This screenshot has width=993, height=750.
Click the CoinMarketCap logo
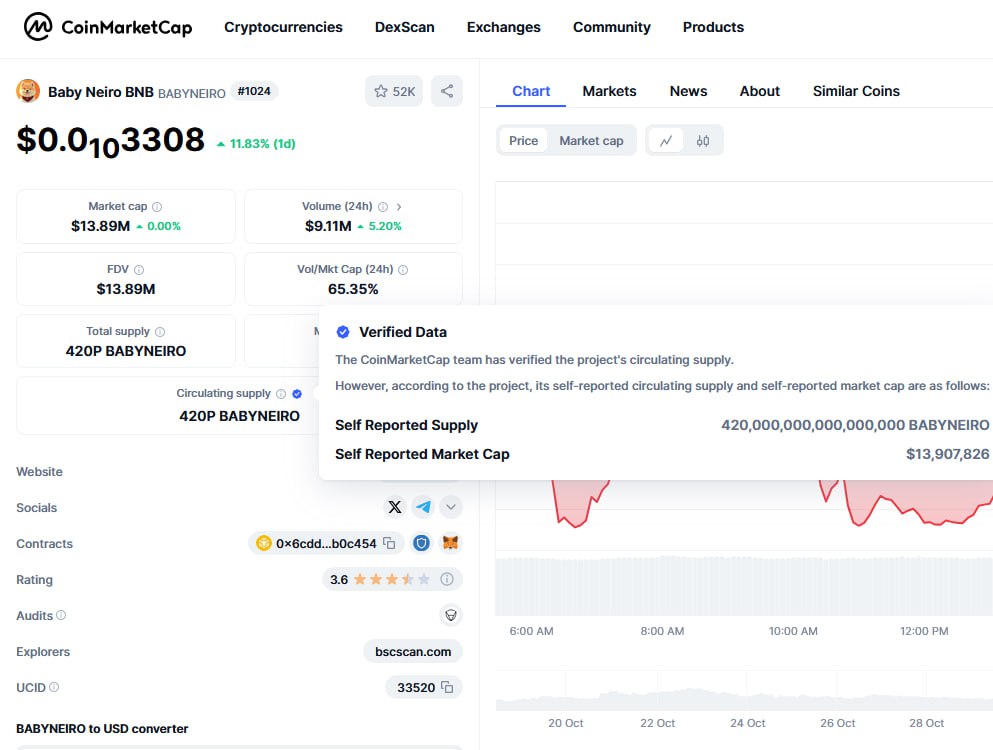107,27
